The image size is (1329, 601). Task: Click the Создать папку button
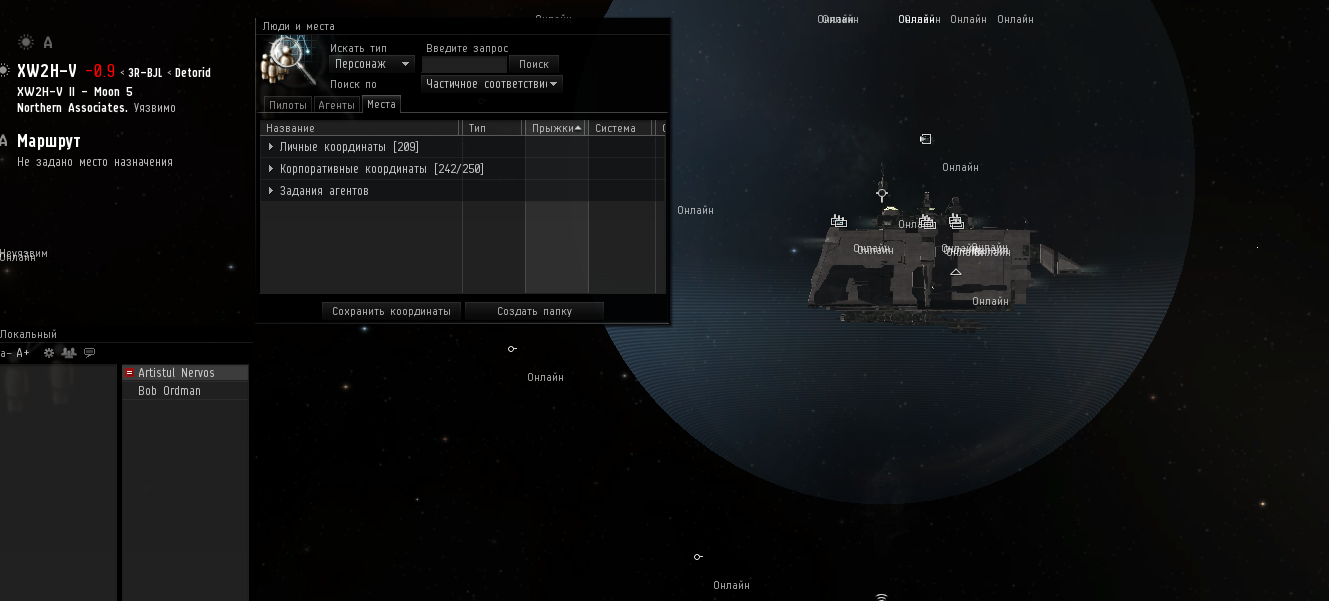pyautogui.click(x=535, y=311)
